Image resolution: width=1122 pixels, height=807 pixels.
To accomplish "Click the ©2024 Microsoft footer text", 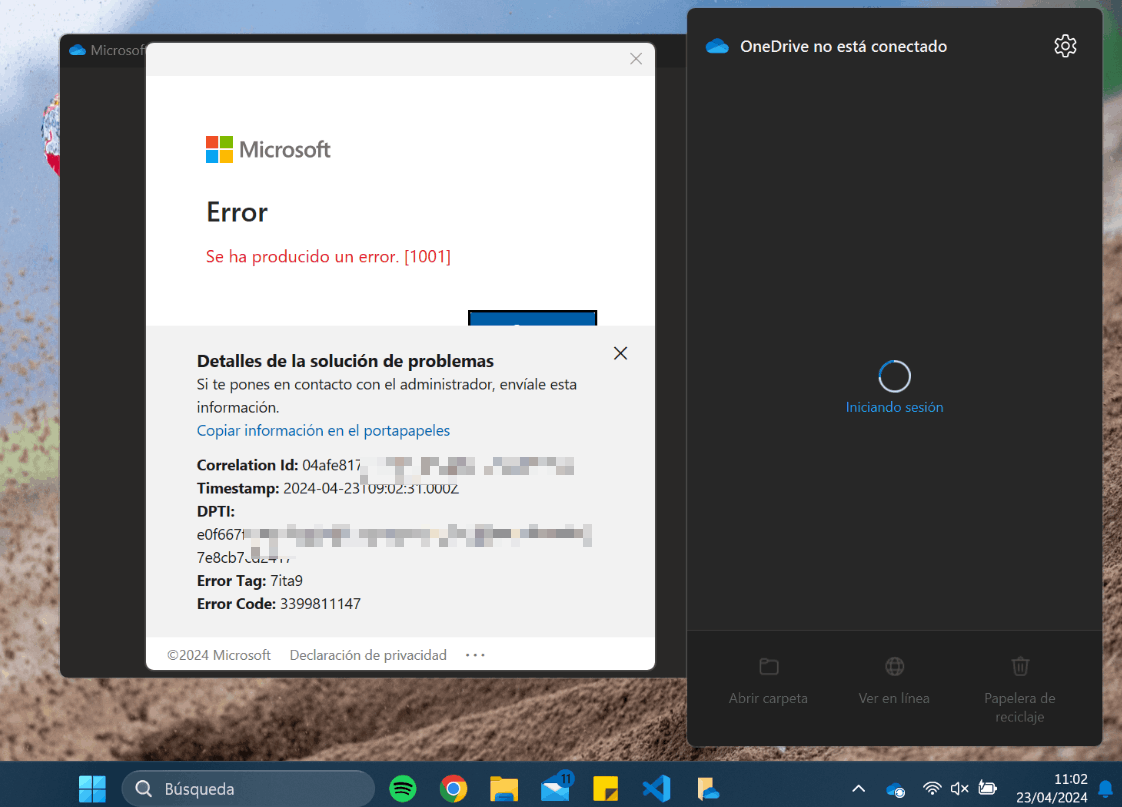I will 219,655.
